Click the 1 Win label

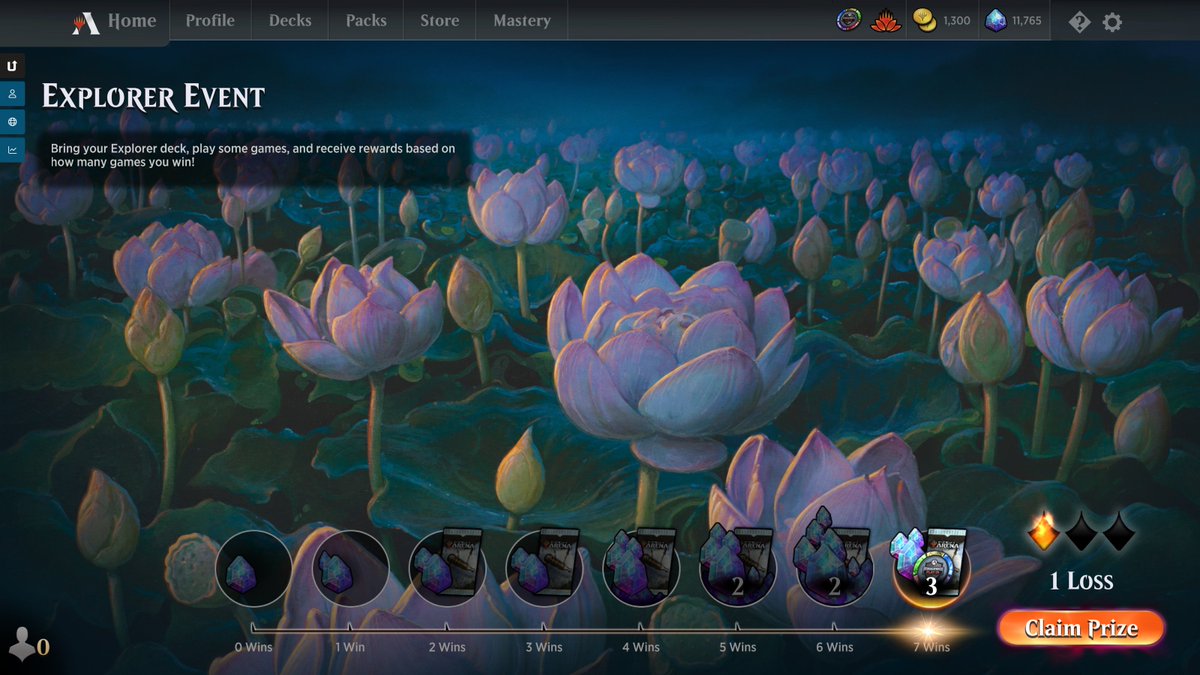click(x=350, y=647)
